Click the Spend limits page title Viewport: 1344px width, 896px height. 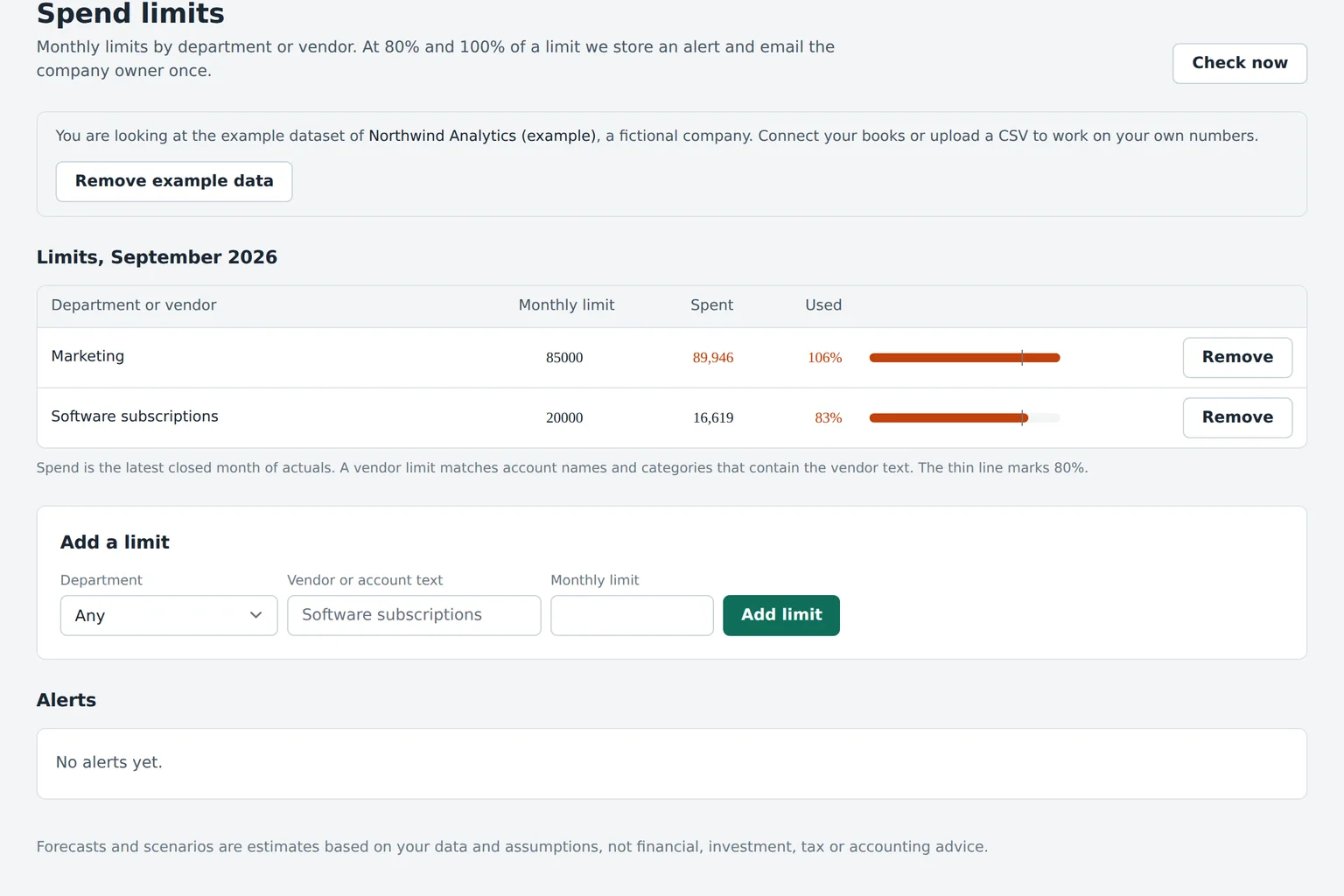[x=130, y=14]
